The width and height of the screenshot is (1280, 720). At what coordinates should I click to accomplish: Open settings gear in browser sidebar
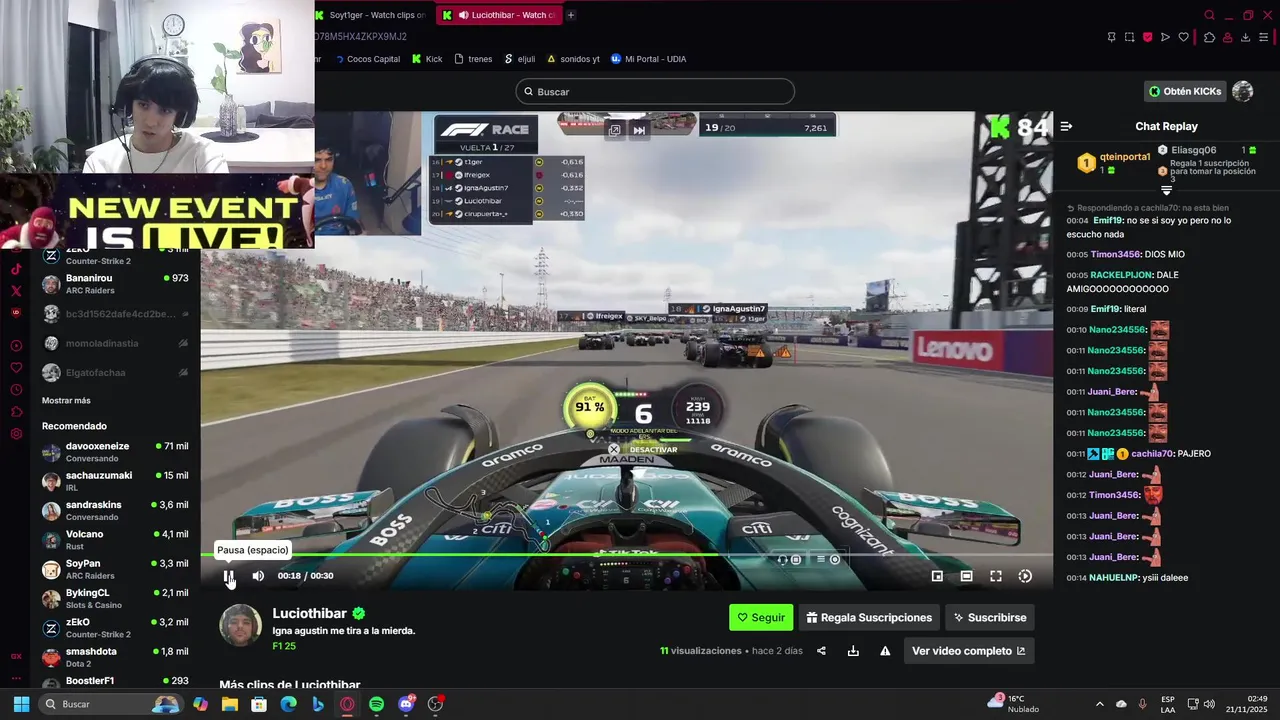click(16, 434)
